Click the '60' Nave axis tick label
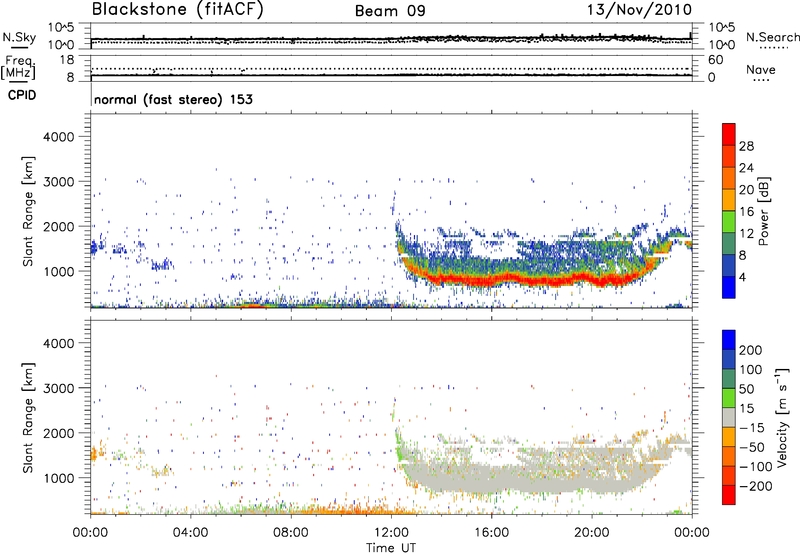Image resolution: width=800 pixels, height=554 pixels. coord(715,60)
